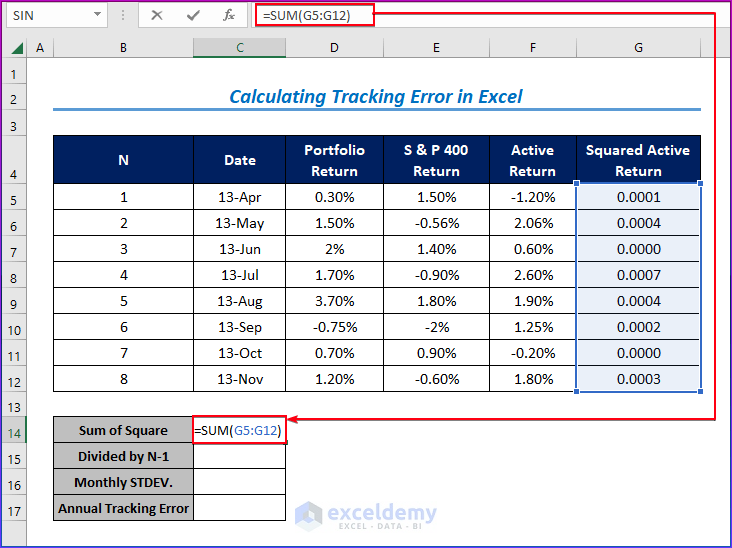Image resolution: width=732 pixels, height=548 pixels.
Task: Select column C header
Action: pyautogui.click(x=239, y=48)
